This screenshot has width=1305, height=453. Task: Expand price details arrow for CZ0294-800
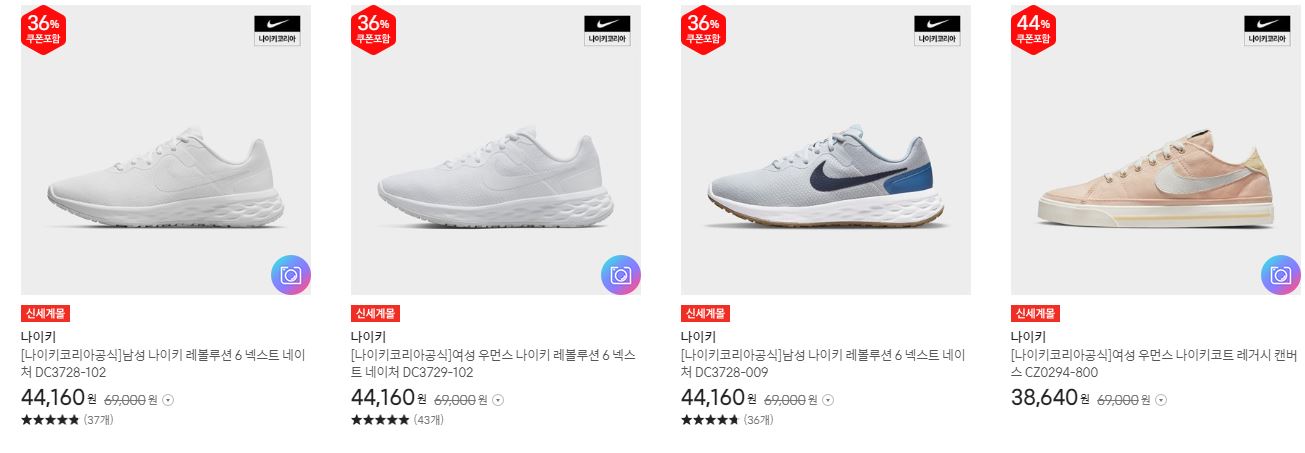pos(1161,400)
